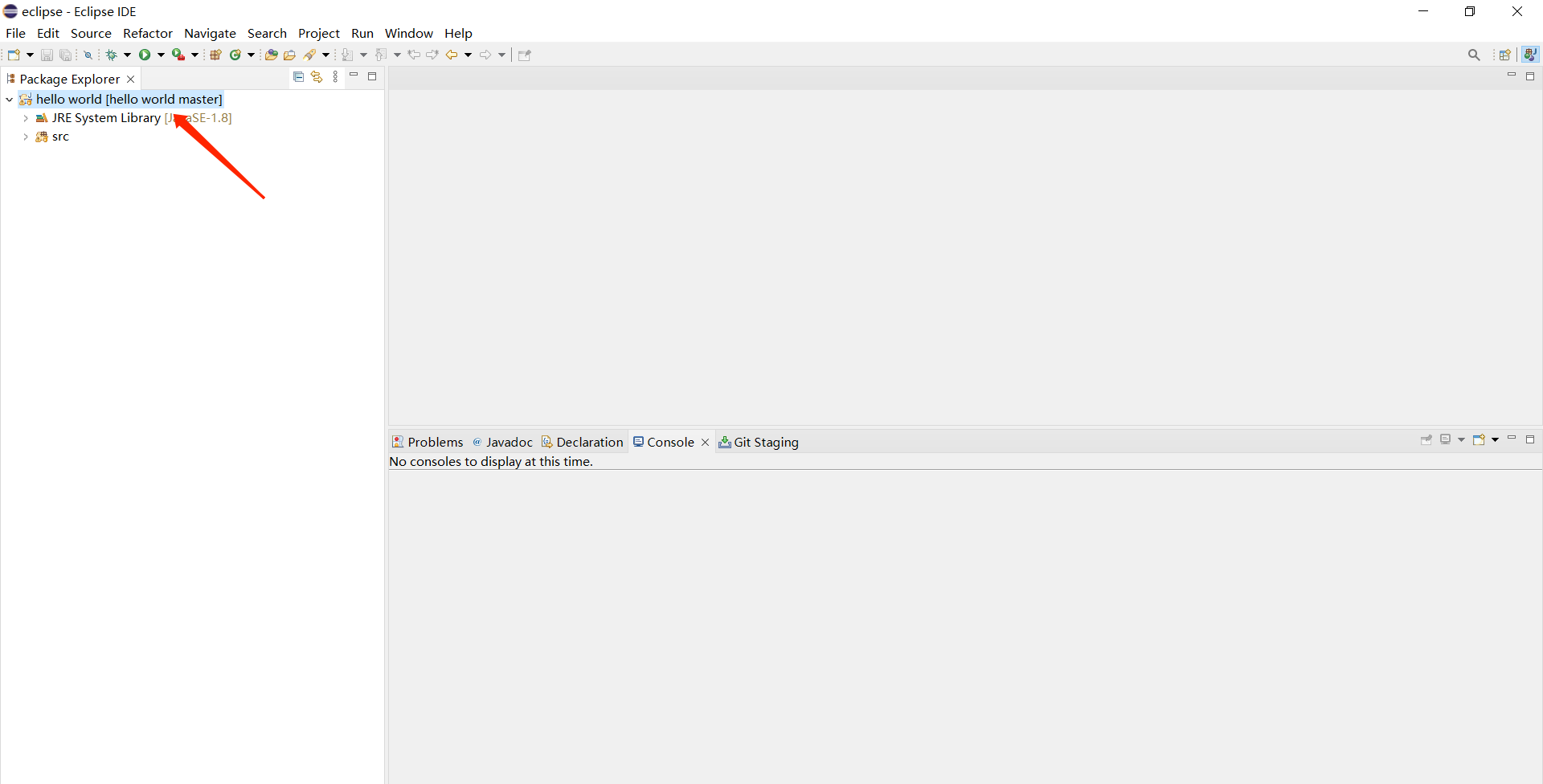Click the Last Edit Location icon
This screenshot has width=1543, height=784.
click(414, 55)
